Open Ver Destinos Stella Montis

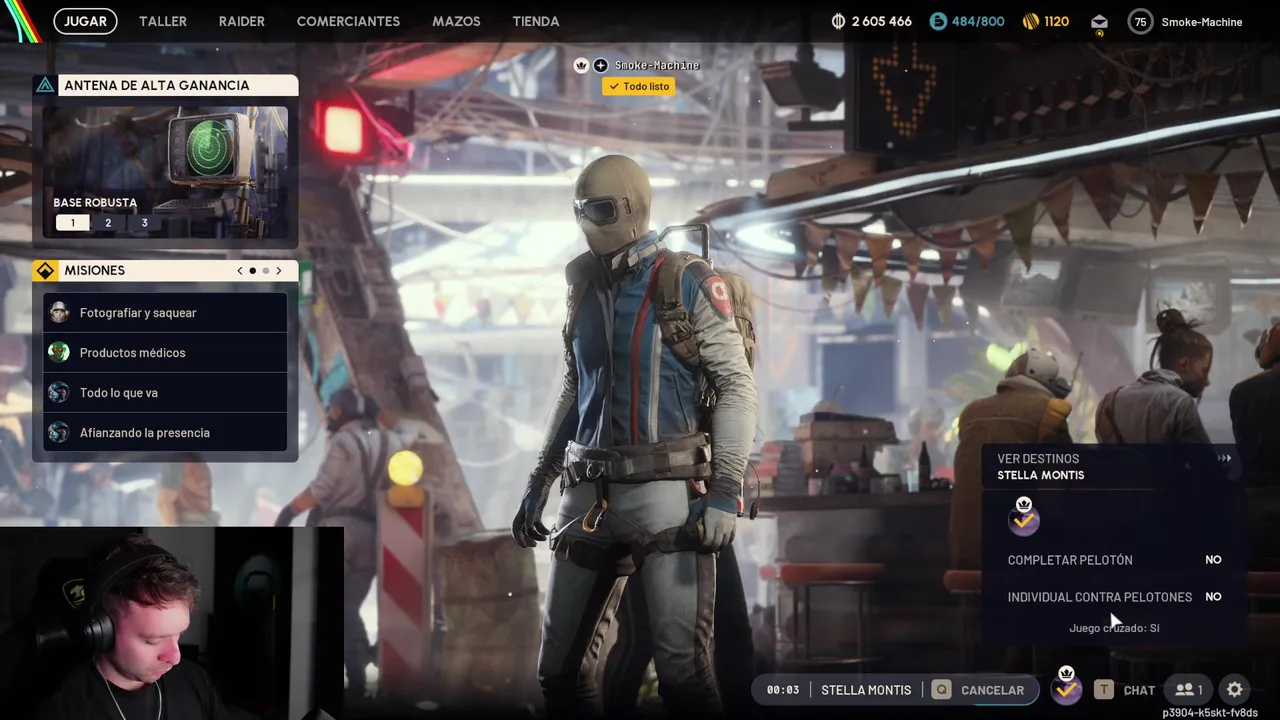point(1114,466)
